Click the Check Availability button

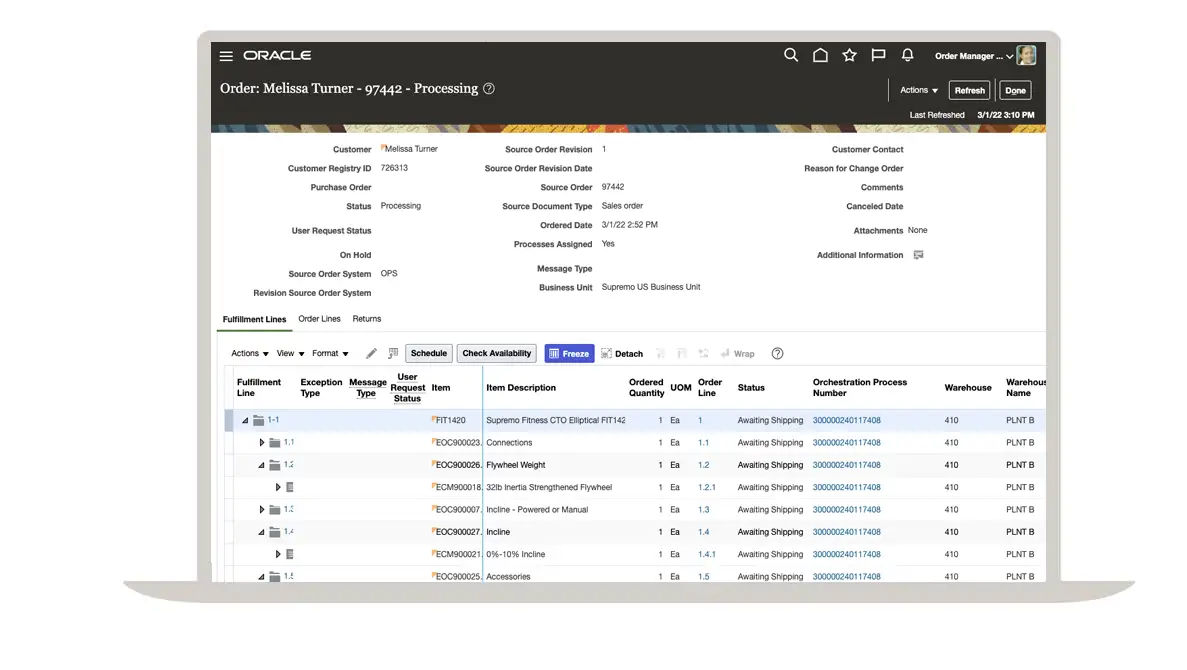pos(496,354)
